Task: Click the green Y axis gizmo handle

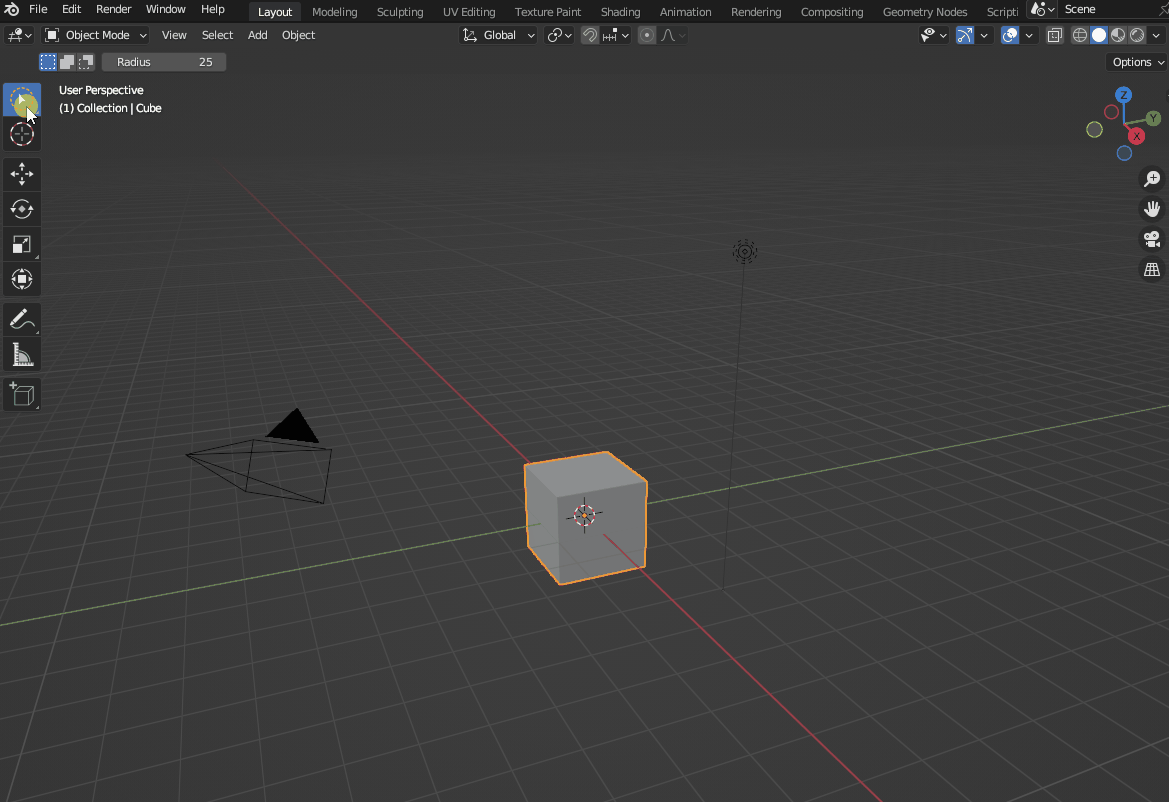Action: [x=1153, y=118]
